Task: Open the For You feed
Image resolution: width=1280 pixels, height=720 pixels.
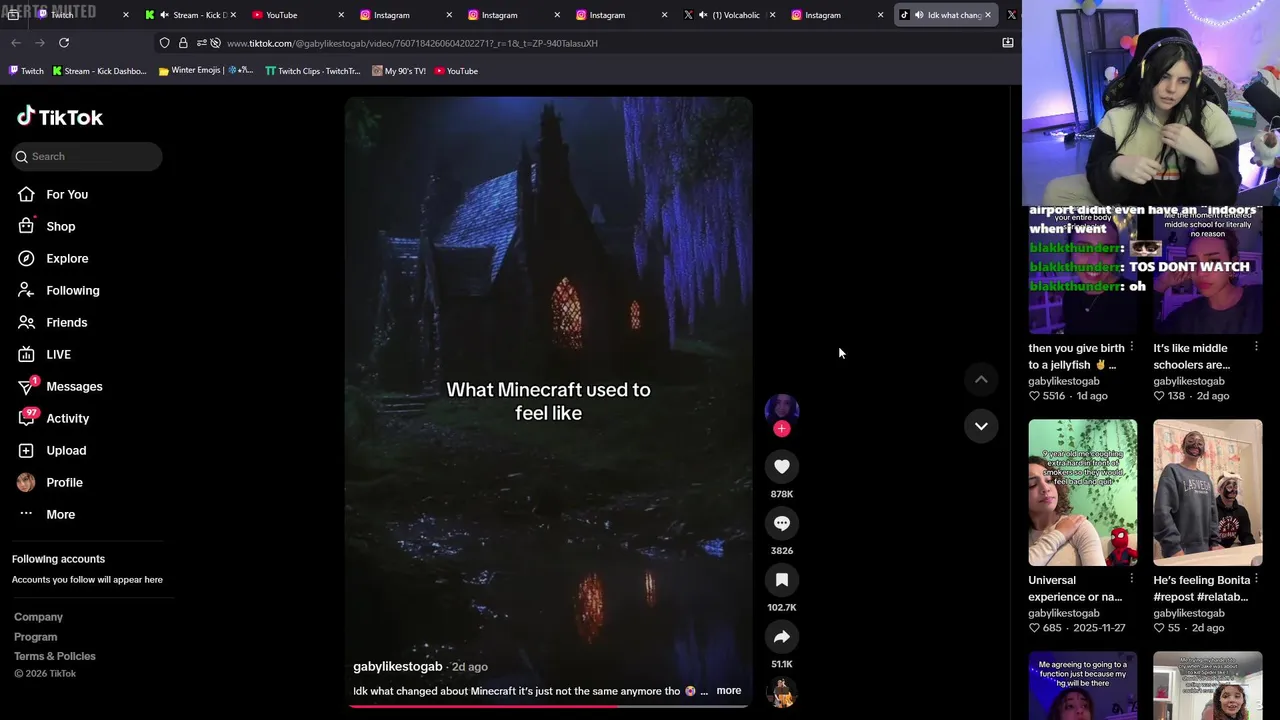Action: tap(67, 194)
